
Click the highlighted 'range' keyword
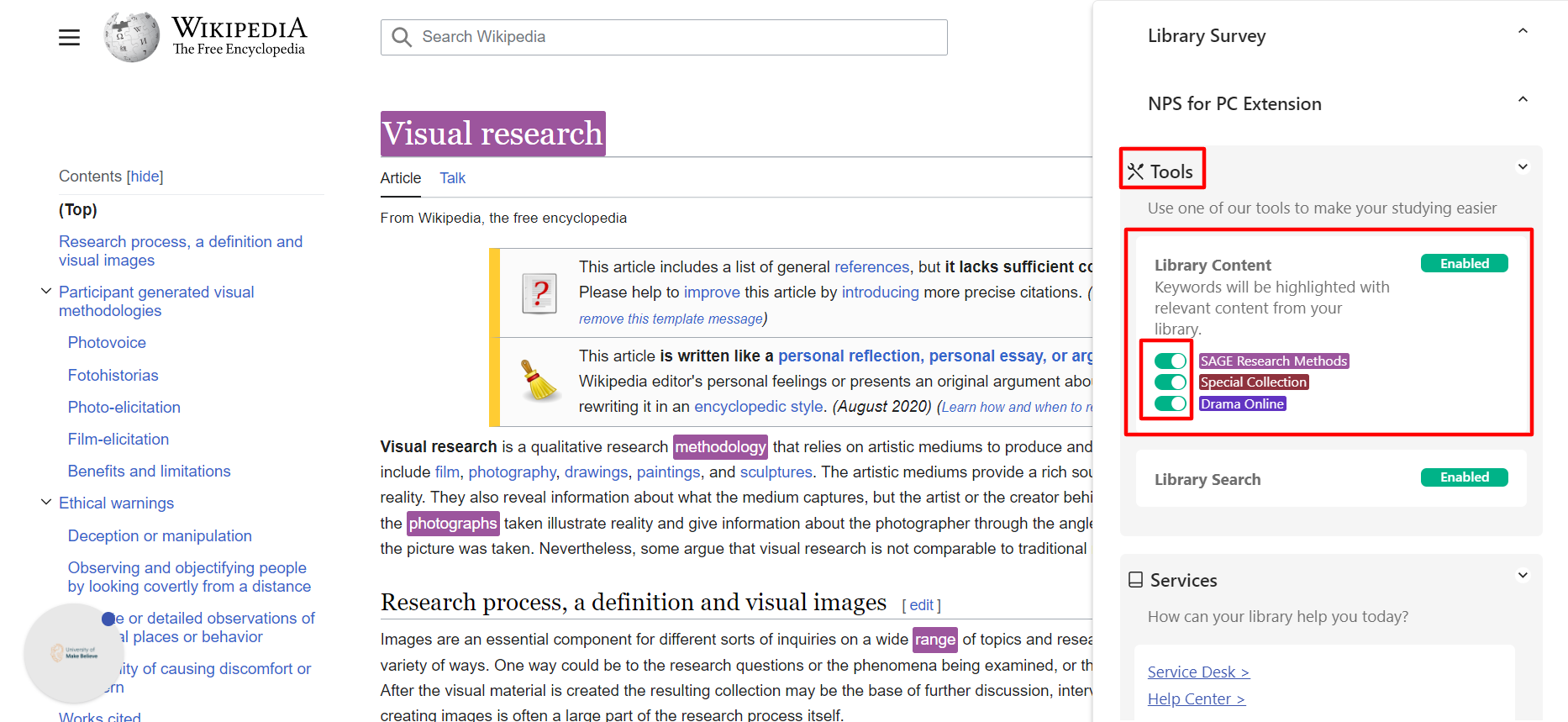click(x=934, y=640)
